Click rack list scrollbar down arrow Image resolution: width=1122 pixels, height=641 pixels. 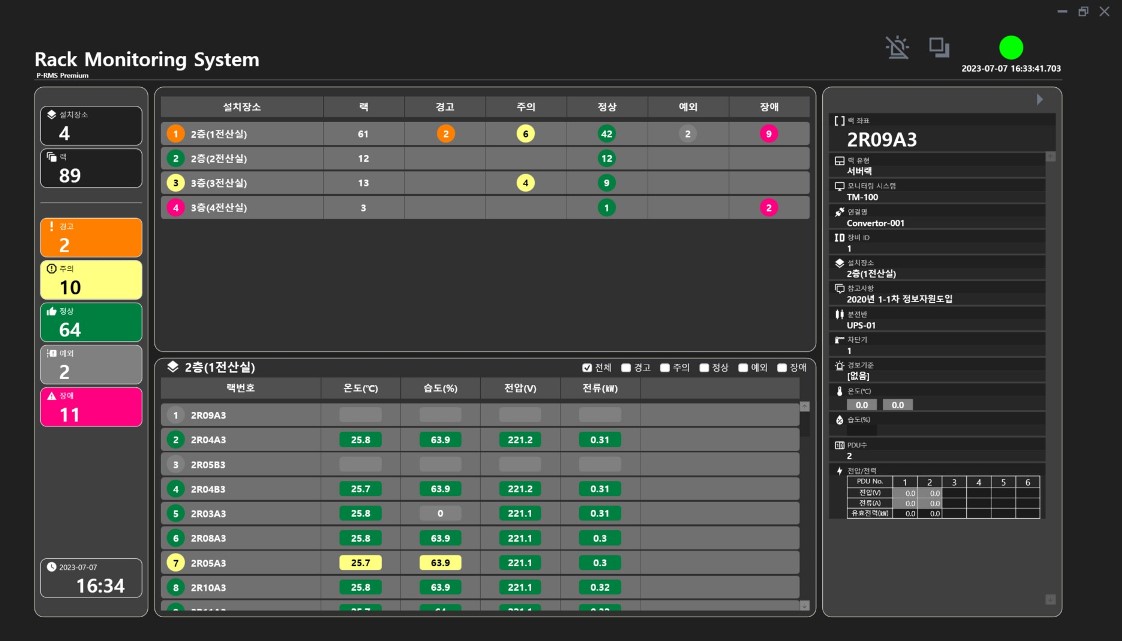(804, 605)
